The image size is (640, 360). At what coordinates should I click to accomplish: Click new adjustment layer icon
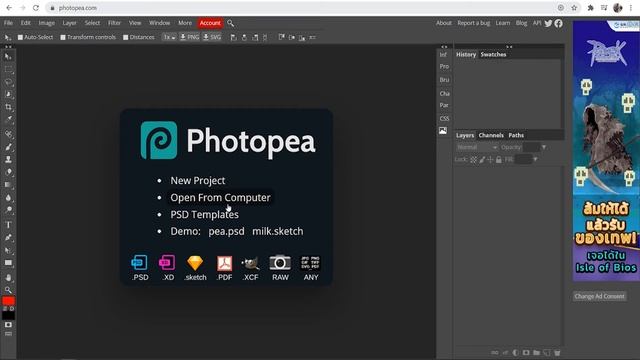coord(516,353)
